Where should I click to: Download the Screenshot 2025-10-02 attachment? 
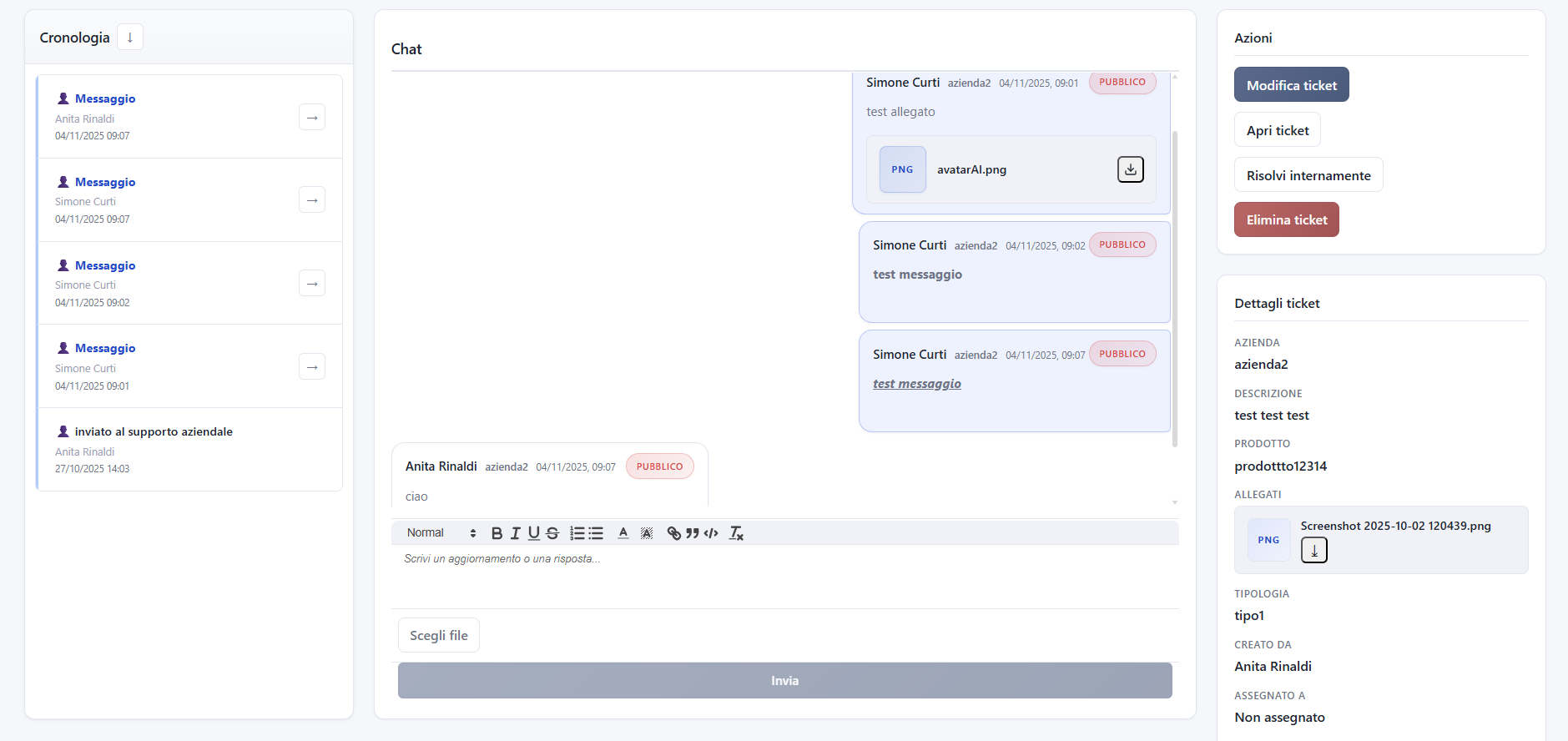[x=1313, y=551]
